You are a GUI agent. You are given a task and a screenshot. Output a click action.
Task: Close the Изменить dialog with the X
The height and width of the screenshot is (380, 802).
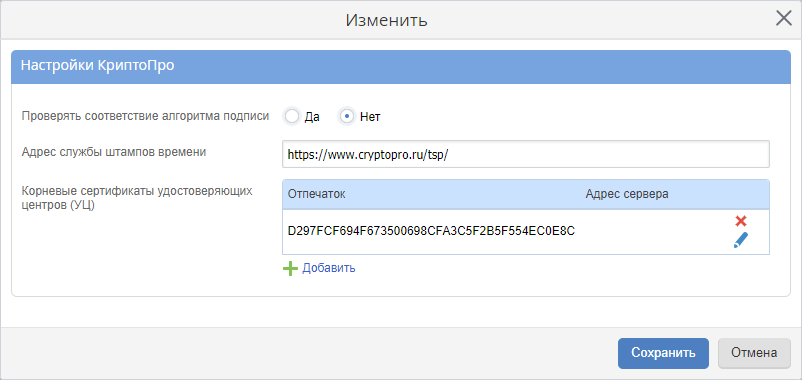[x=784, y=18]
